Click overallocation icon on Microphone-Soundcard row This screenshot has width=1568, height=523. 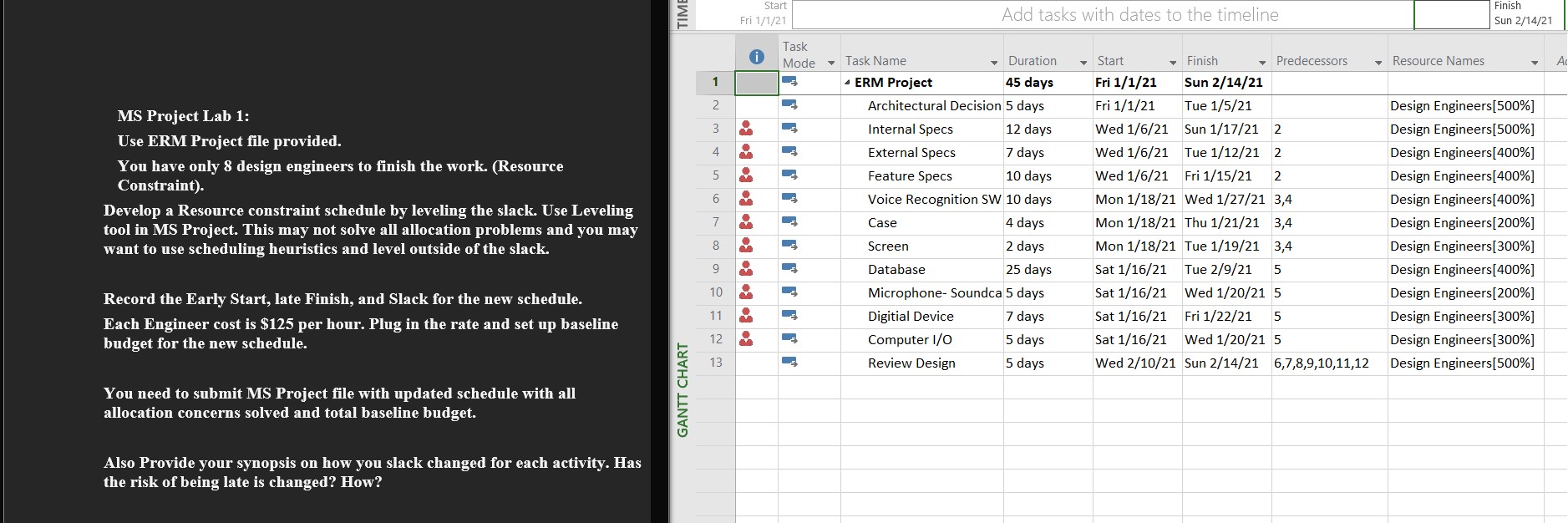tap(746, 292)
